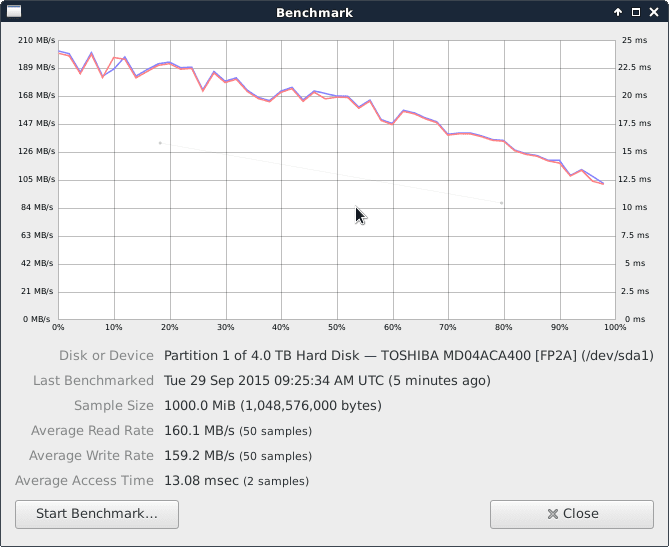The width and height of the screenshot is (669, 547).
Task: Select the "42 MB/s" axis label
Action: coord(37,263)
